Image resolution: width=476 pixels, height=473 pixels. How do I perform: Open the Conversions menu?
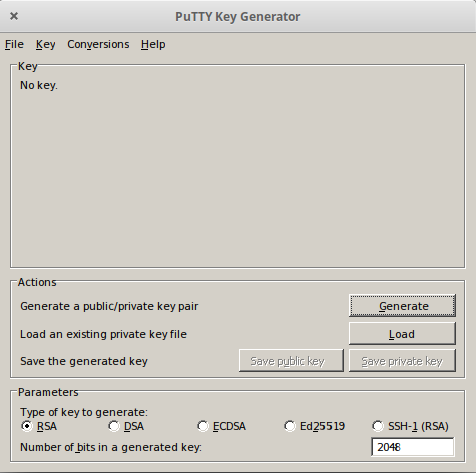(x=98, y=44)
